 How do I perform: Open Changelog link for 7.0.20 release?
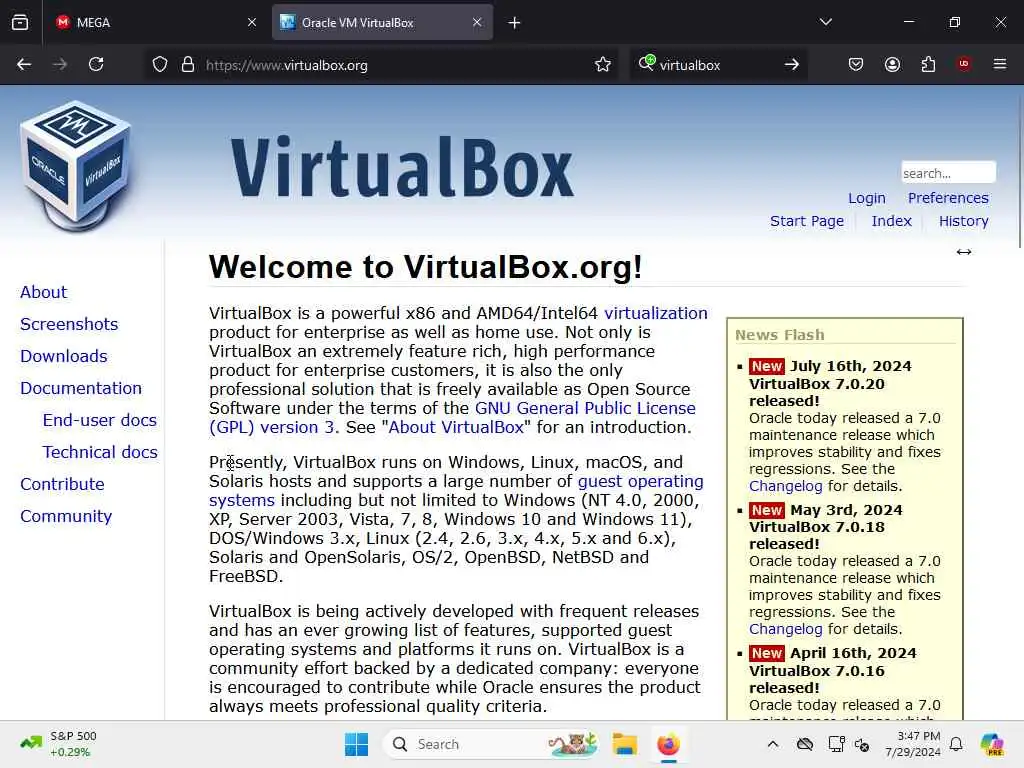tap(786, 486)
